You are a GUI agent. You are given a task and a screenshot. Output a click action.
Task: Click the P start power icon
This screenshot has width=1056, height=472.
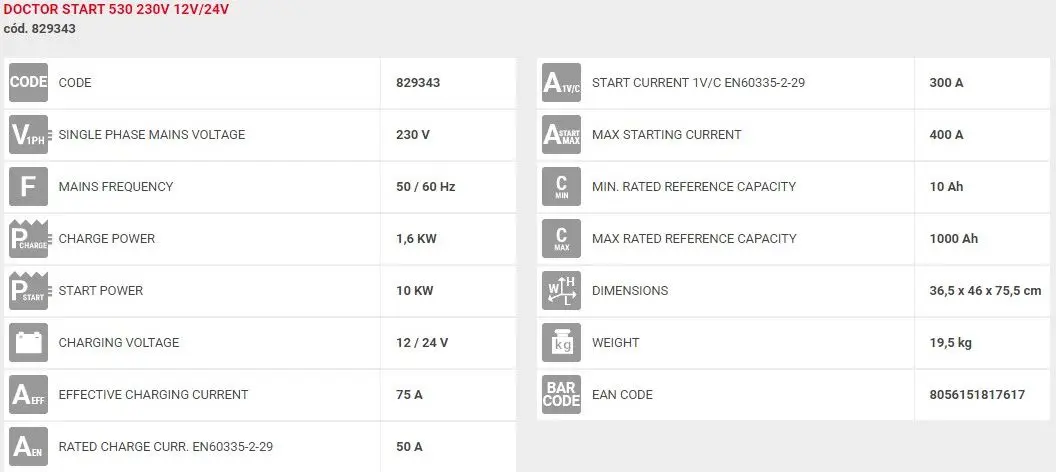pyautogui.click(x=28, y=290)
